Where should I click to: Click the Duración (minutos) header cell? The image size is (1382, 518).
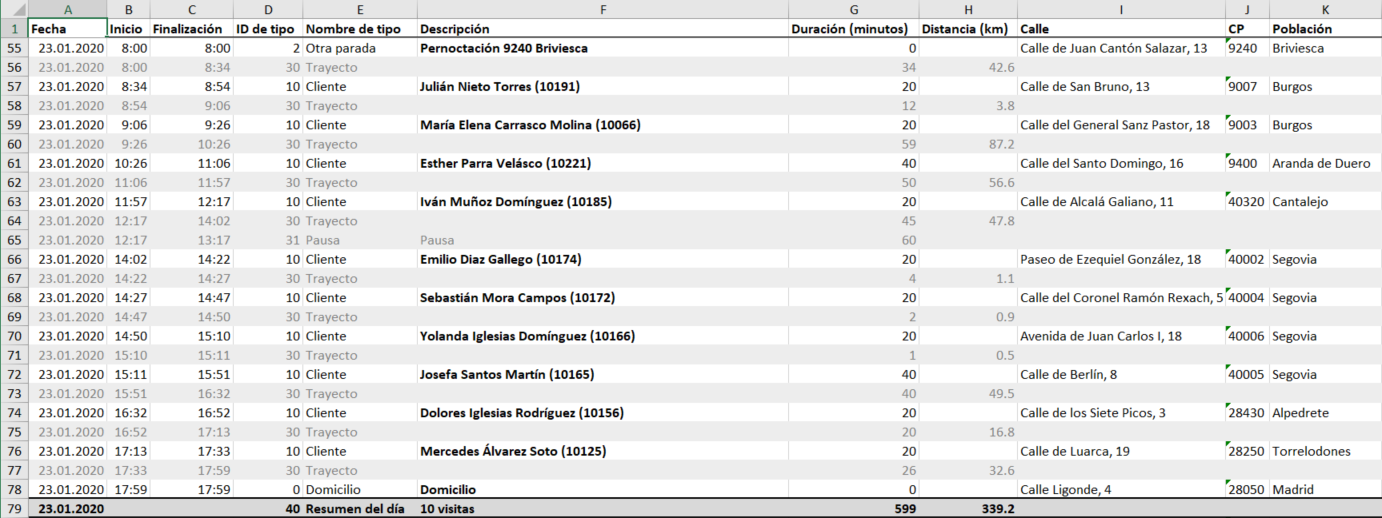(x=852, y=29)
